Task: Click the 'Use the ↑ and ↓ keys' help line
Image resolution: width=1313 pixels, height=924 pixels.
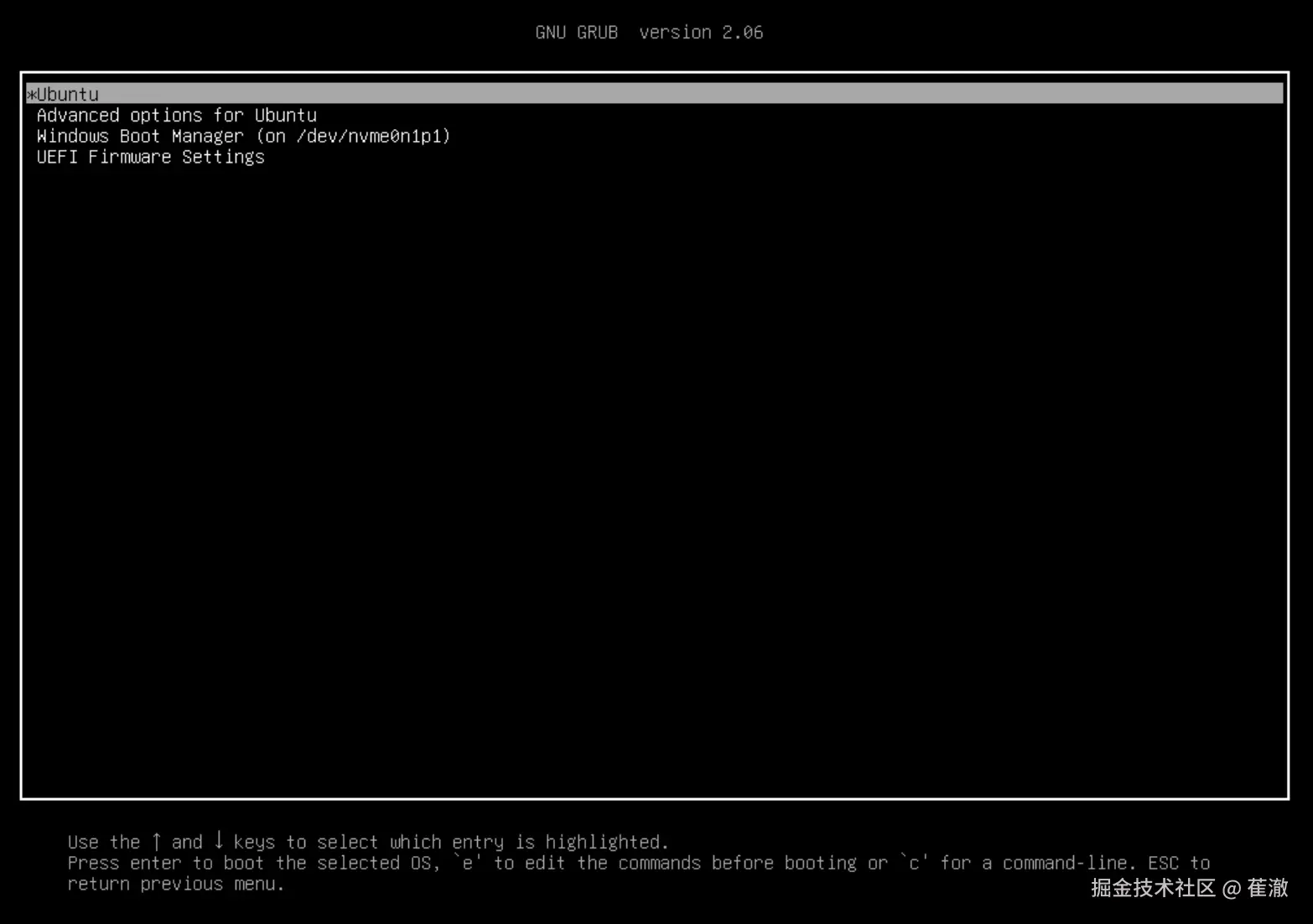Action: tap(368, 841)
